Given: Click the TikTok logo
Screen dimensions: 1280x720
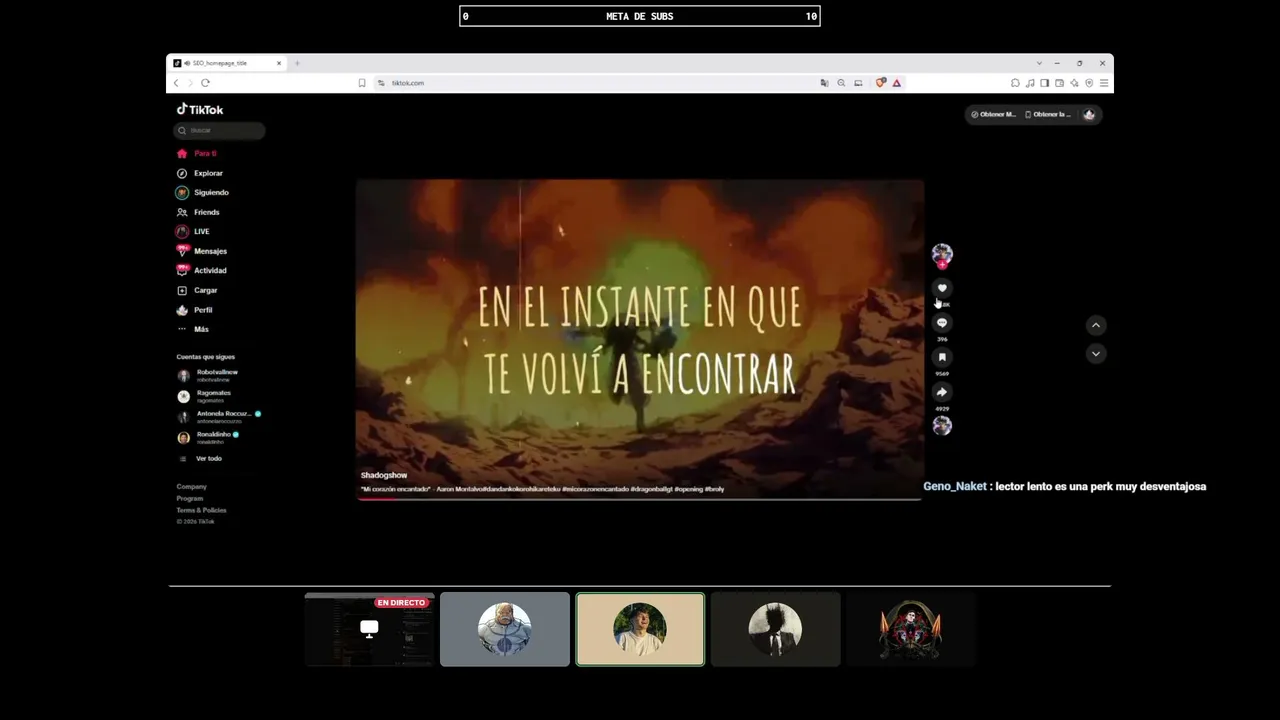Looking at the screenshot, I should pyautogui.click(x=200, y=110).
